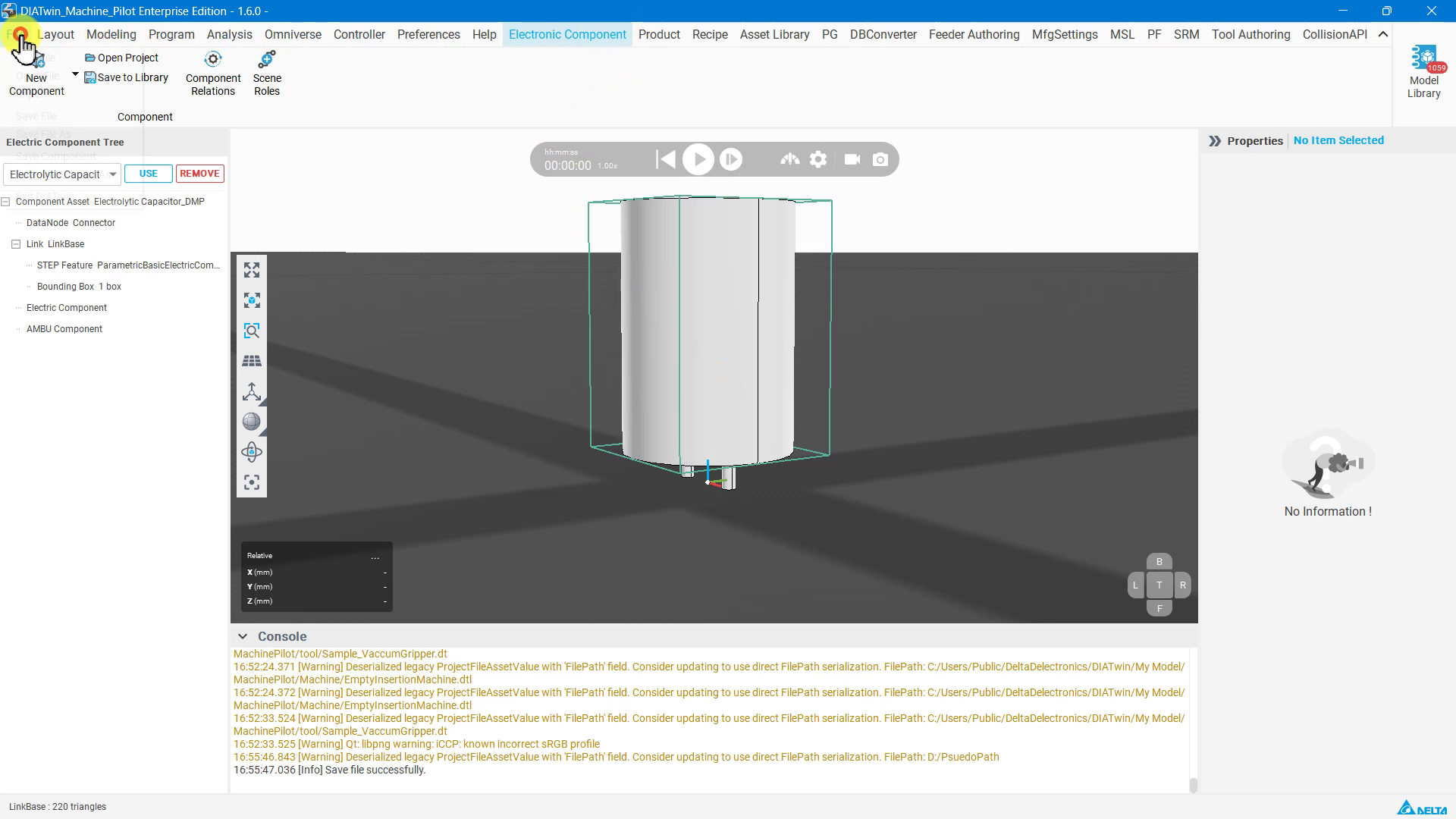The width and height of the screenshot is (1456, 819).
Task: Open Scene Roles
Action: click(x=267, y=74)
